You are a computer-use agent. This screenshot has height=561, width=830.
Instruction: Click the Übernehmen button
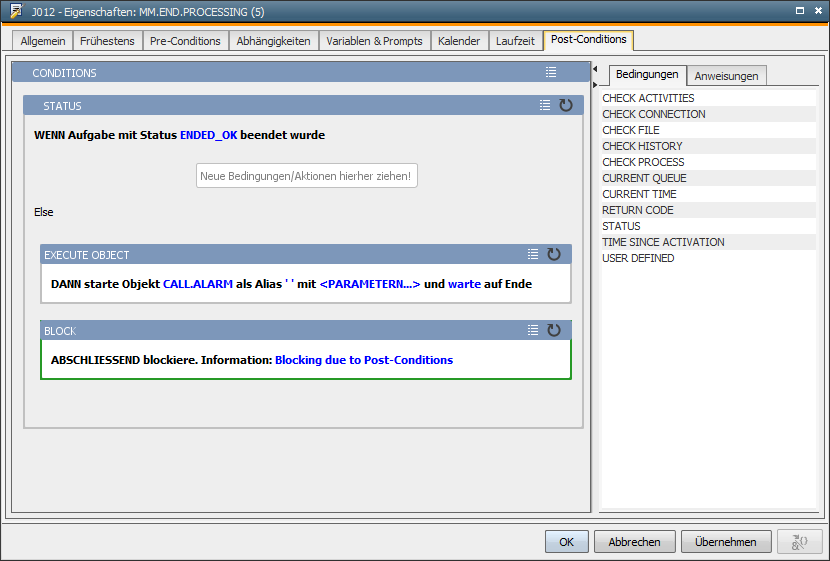pos(726,542)
